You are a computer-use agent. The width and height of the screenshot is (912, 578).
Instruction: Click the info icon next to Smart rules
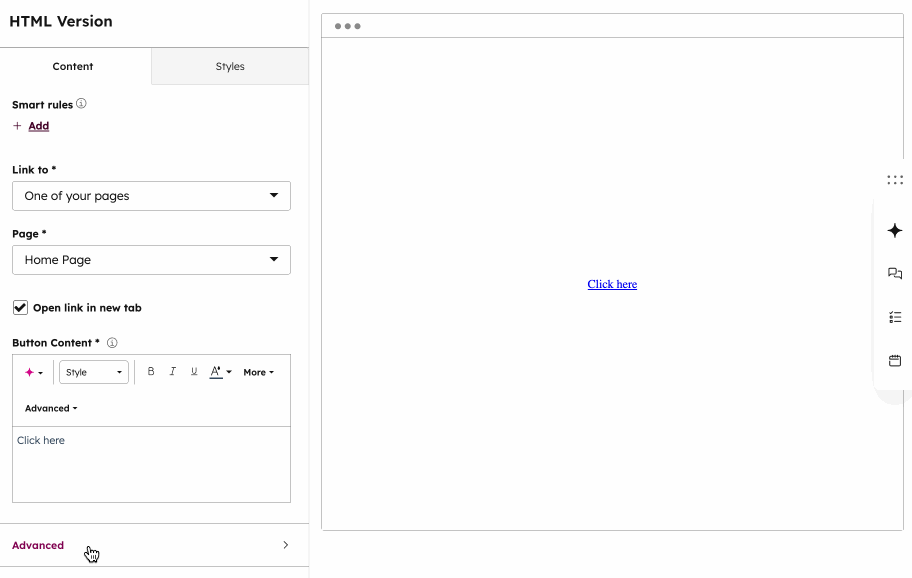click(x=80, y=103)
